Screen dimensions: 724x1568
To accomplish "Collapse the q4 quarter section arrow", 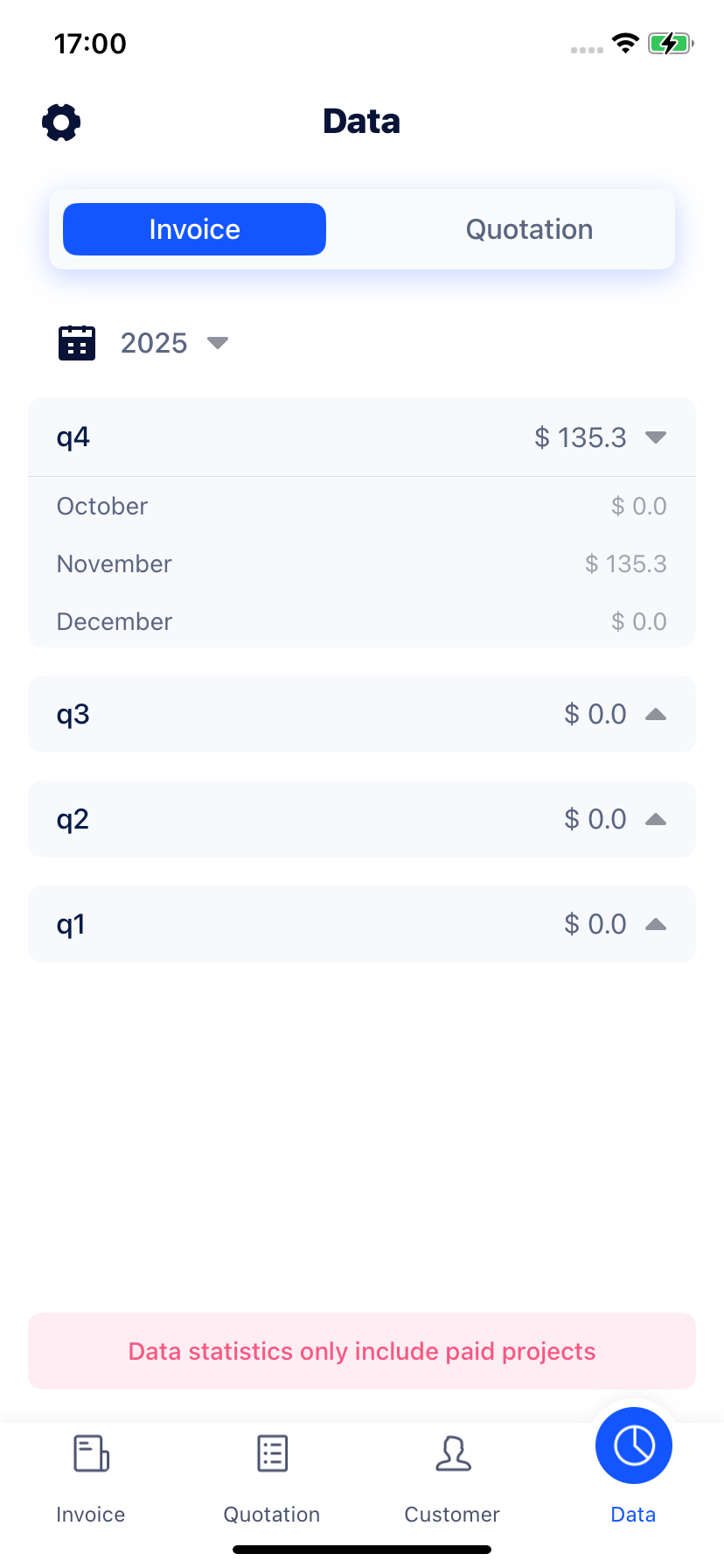I will pyautogui.click(x=656, y=437).
